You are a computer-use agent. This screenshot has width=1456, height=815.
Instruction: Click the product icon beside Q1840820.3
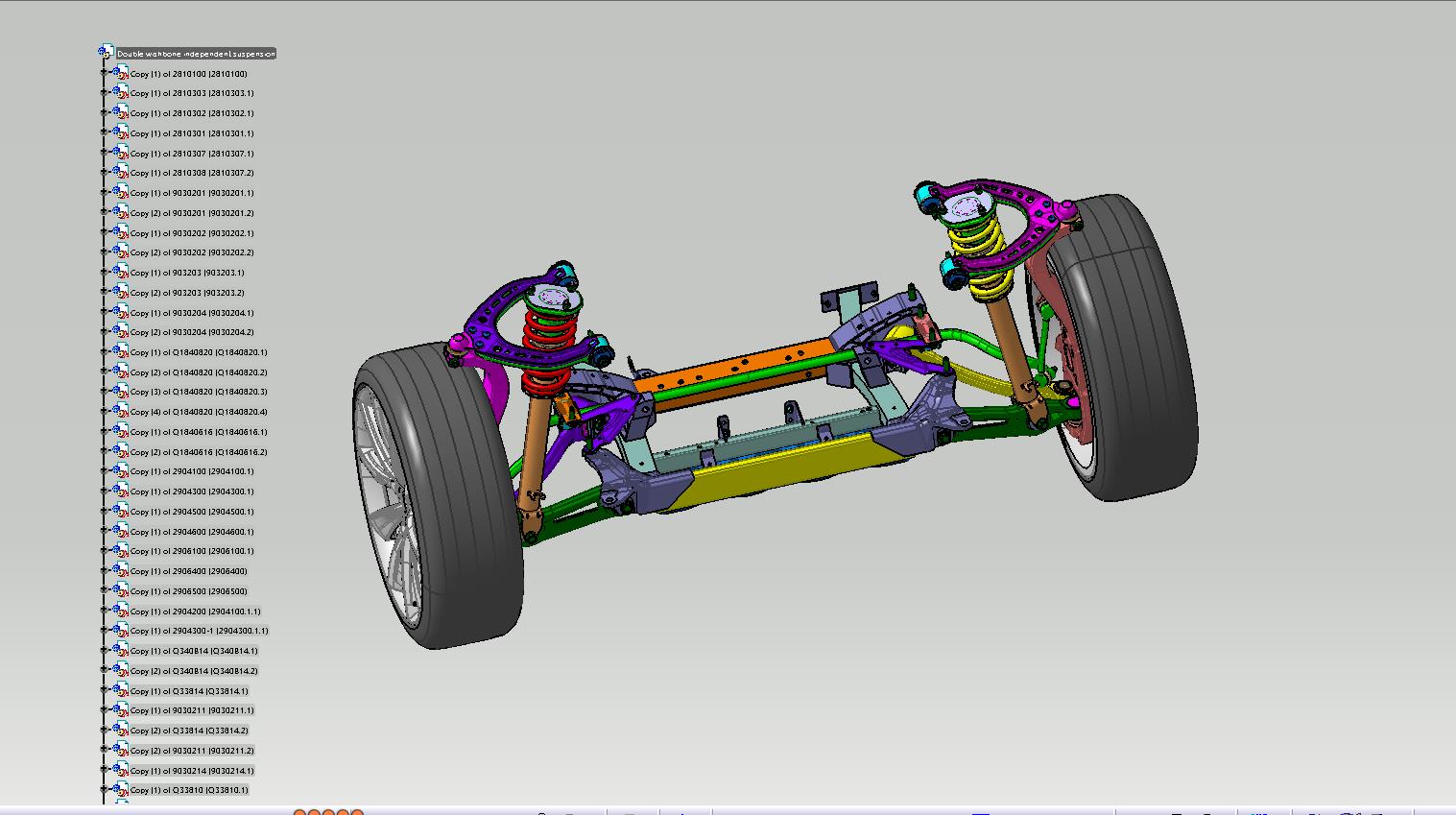121,392
